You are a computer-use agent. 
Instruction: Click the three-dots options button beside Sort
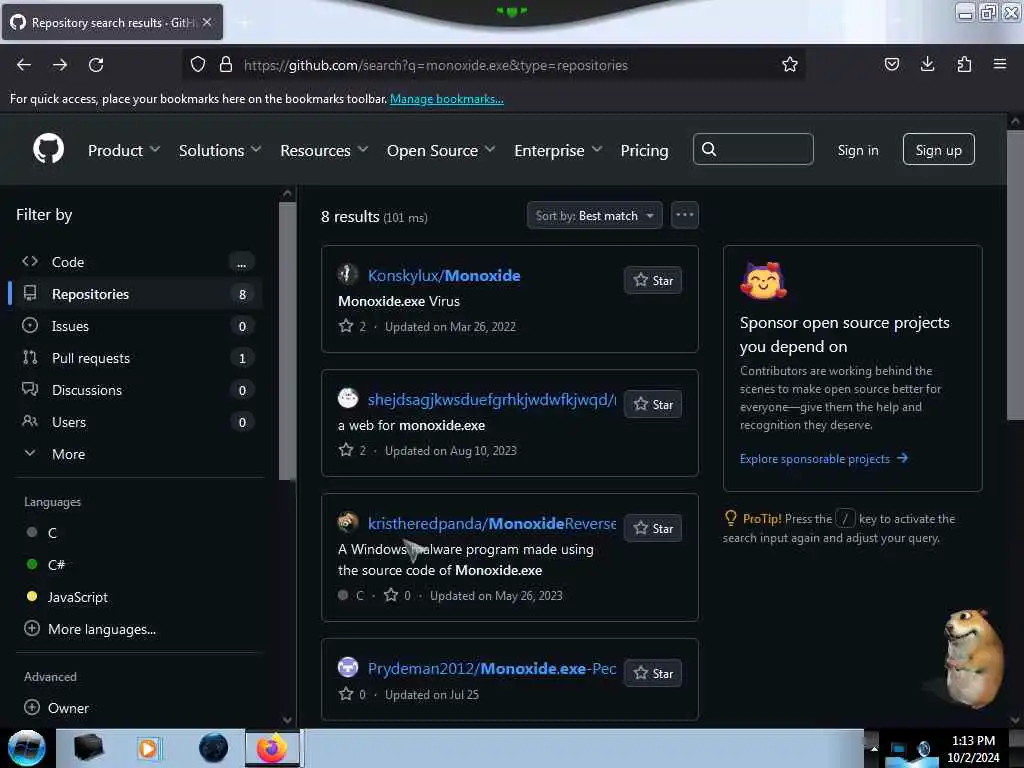pos(684,215)
